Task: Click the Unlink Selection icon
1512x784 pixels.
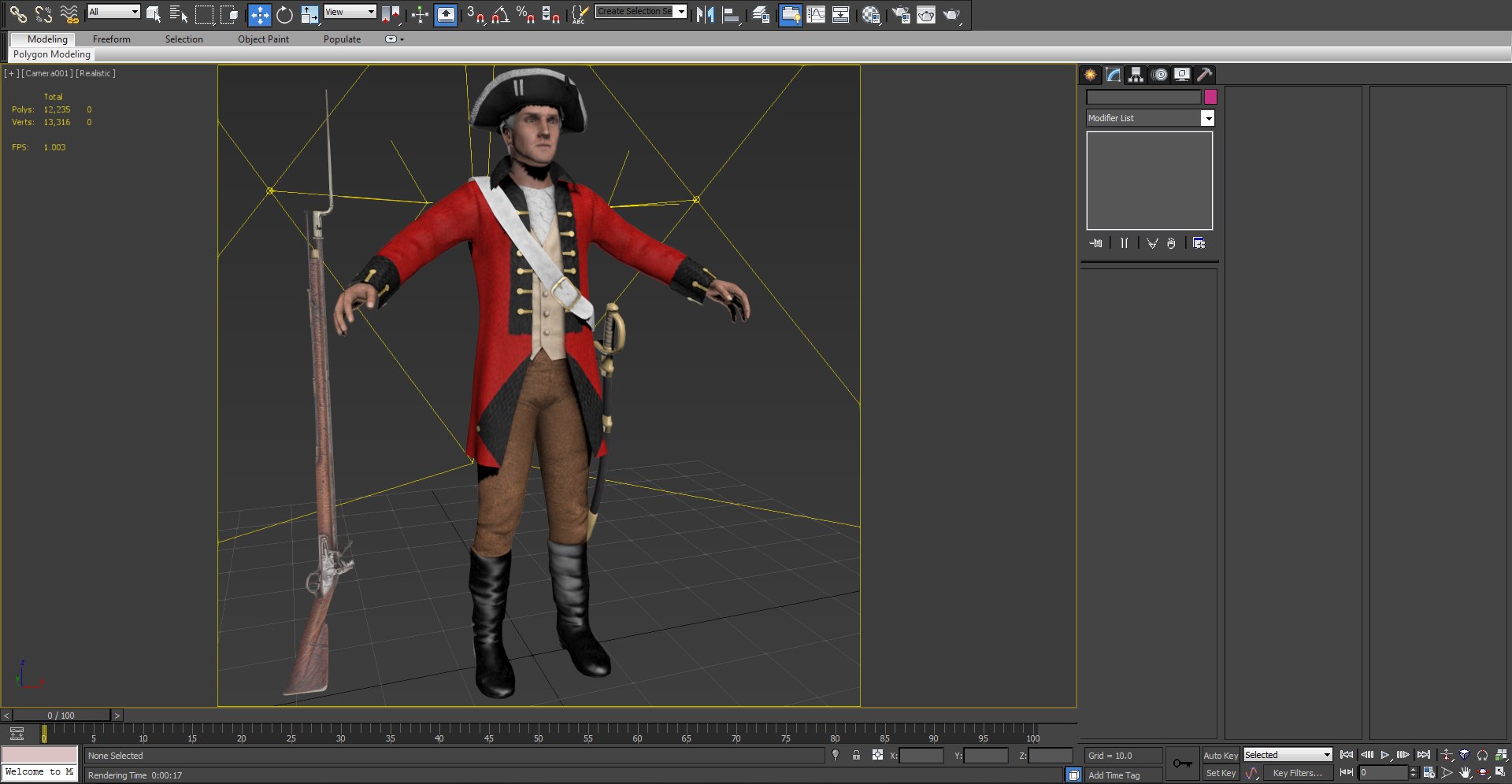Action: (x=43, y=13)
